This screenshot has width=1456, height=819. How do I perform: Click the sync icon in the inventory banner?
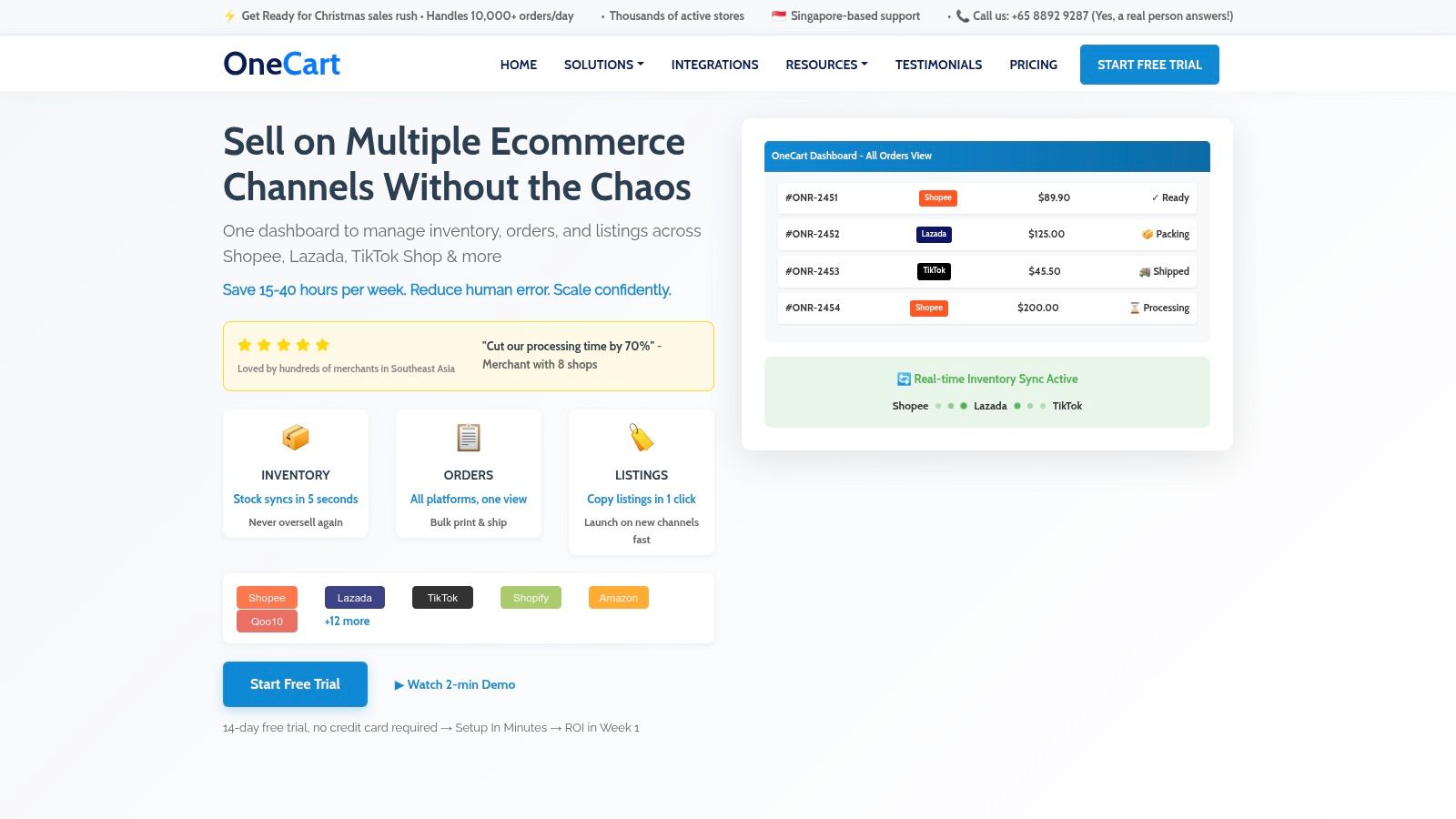point(903,379)
